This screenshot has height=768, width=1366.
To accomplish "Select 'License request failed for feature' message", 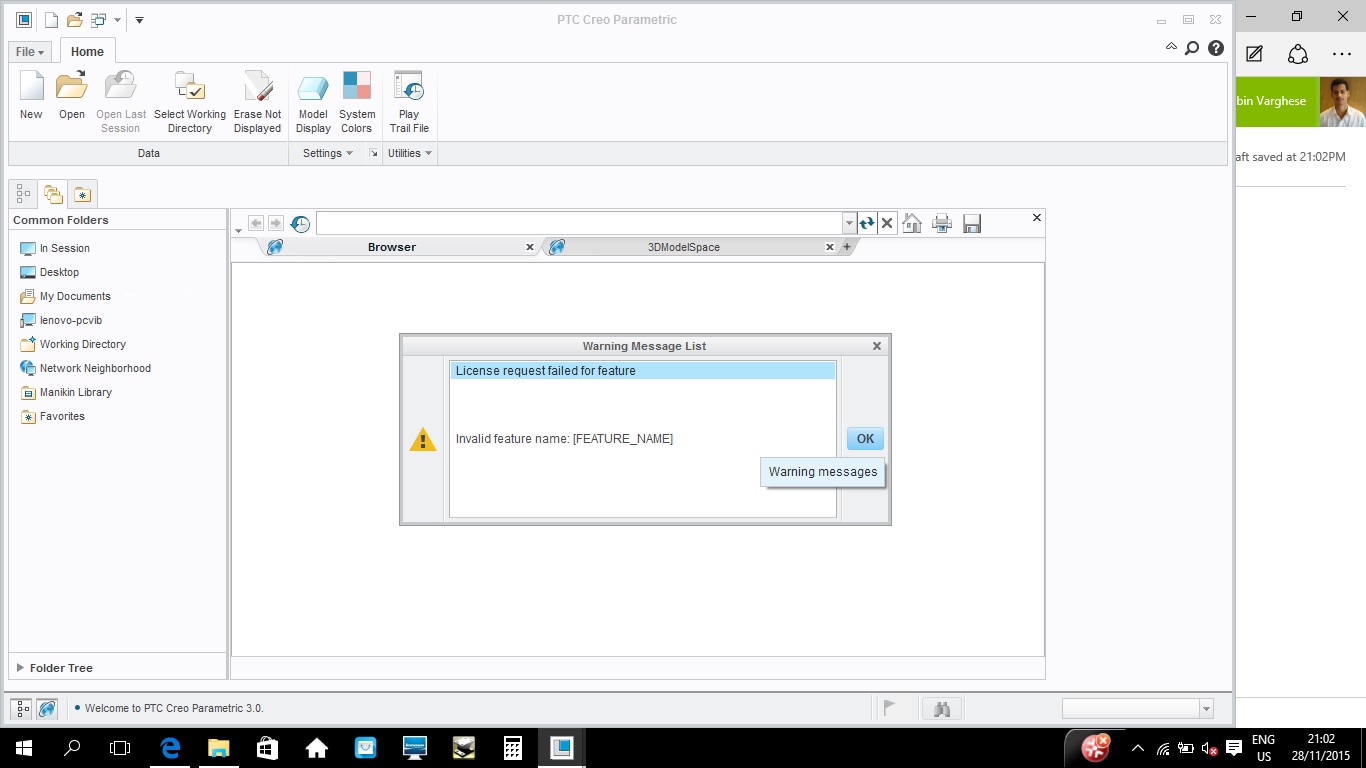I will pyautogui.click(x=642, y=370).
